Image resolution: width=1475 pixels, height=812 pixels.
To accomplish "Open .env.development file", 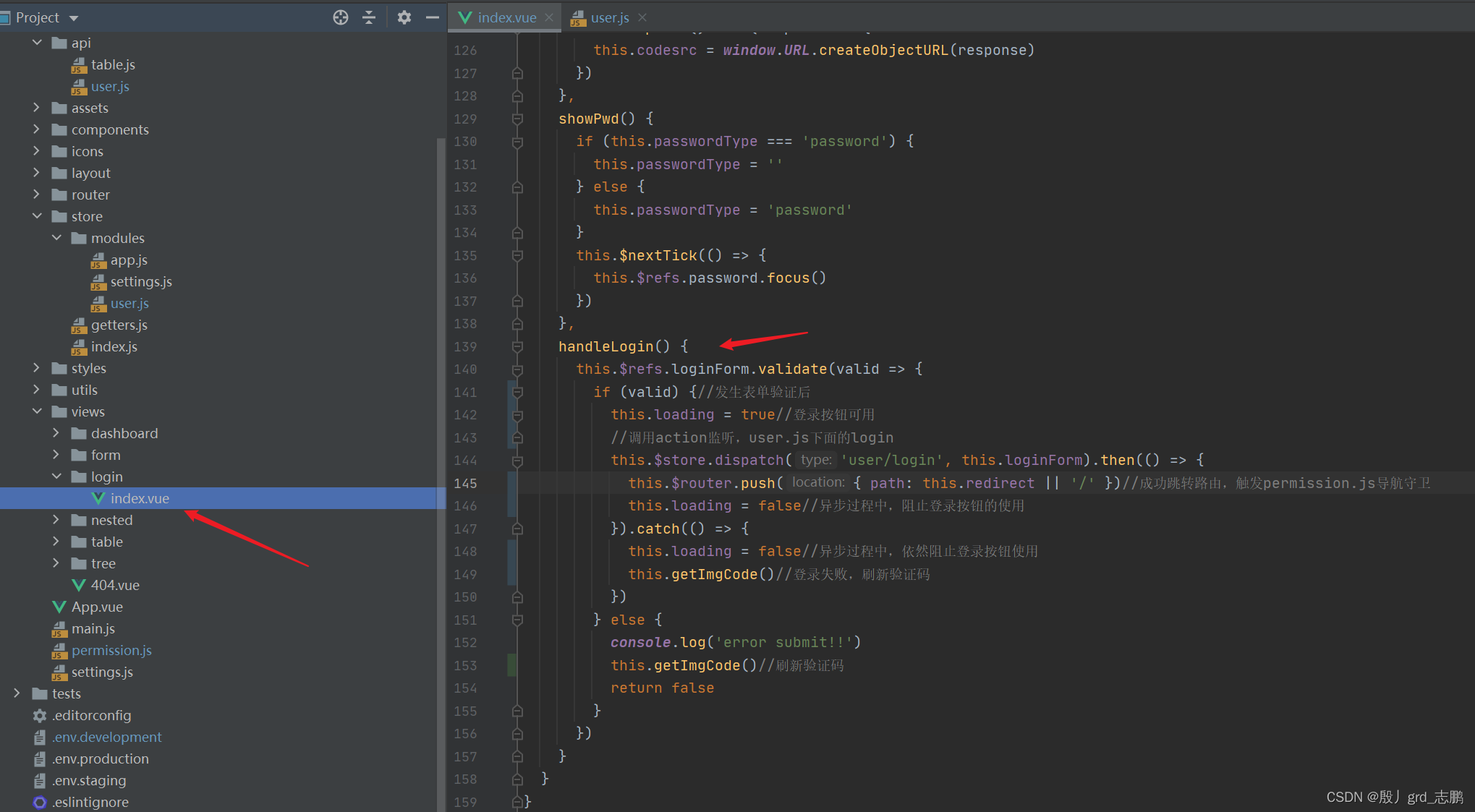I will point(106,737).
